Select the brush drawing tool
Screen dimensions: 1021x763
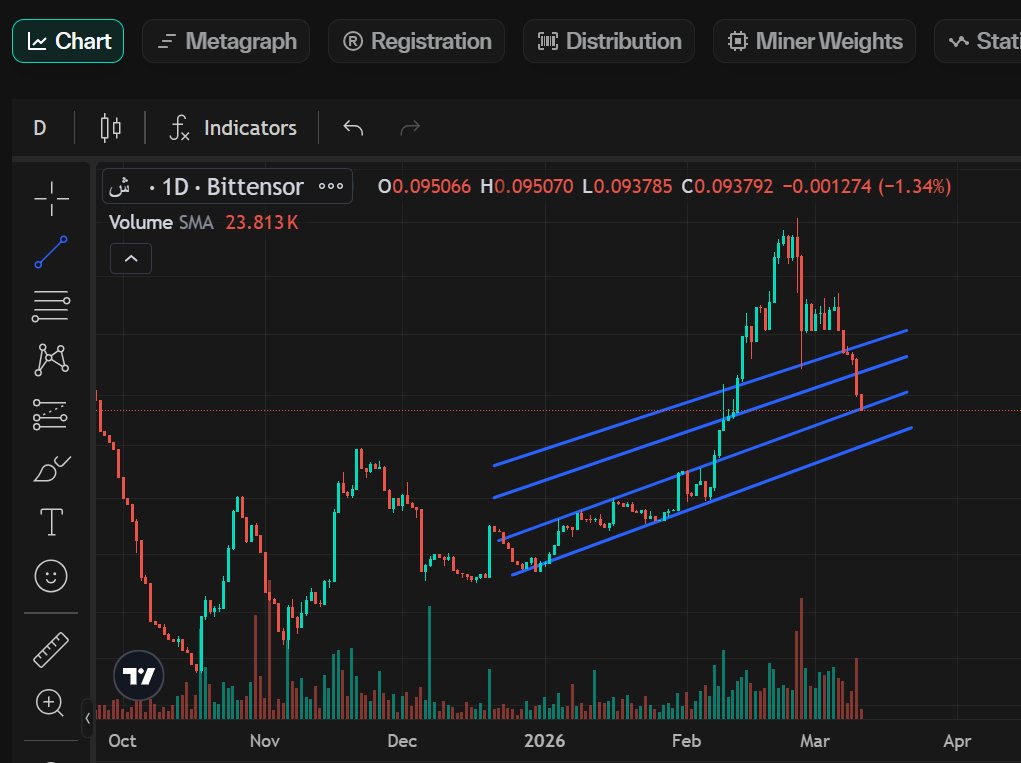[51, 468]
